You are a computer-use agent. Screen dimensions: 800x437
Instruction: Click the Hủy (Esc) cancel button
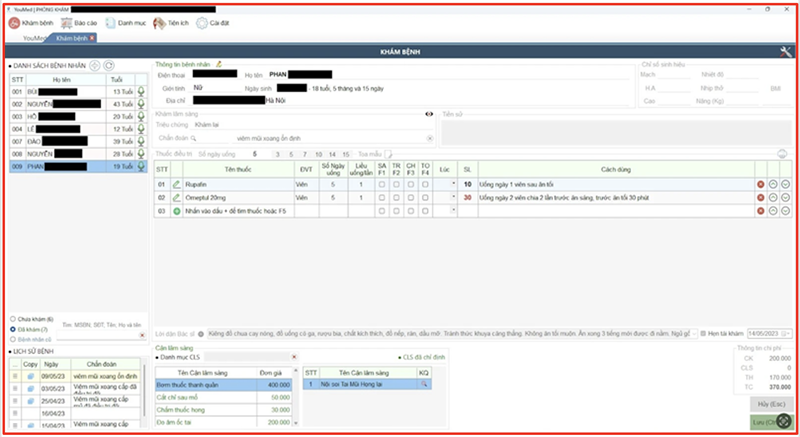pyautogui.click(x=771, y=404)
